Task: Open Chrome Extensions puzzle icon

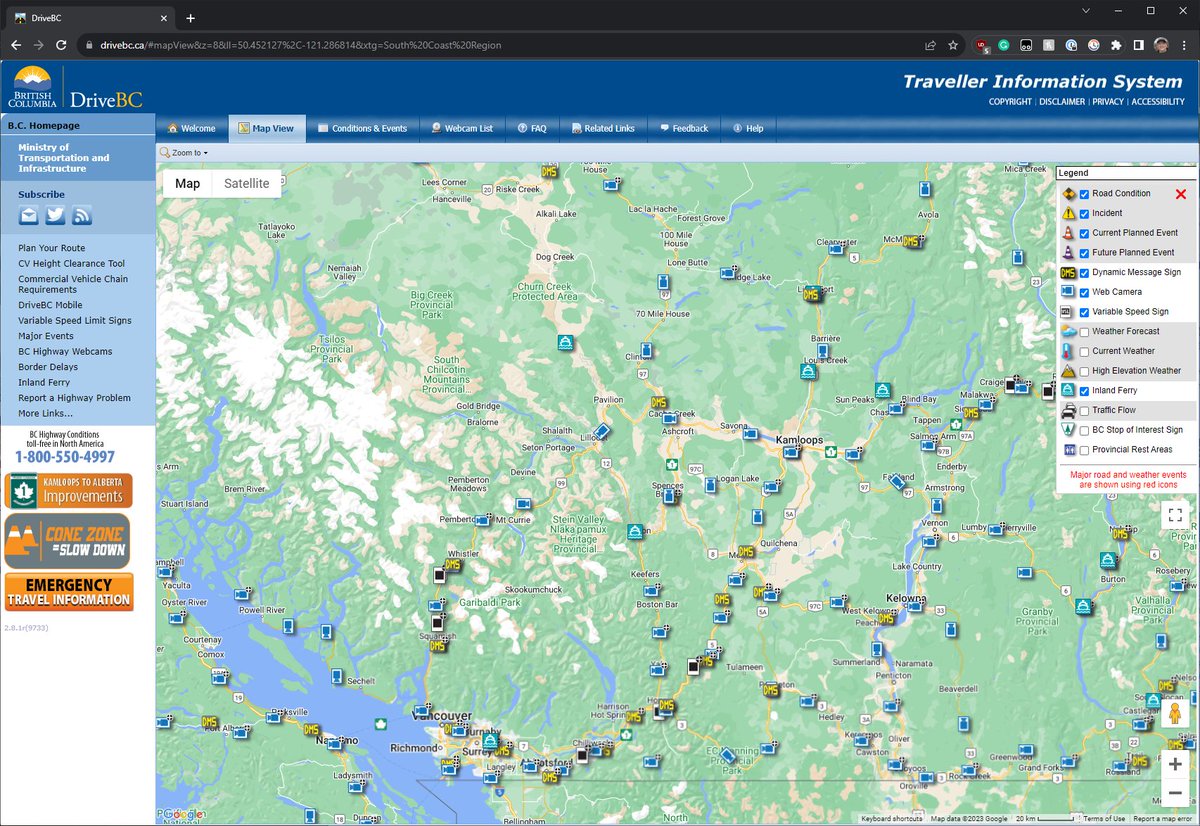Action: [x=1116, y=45]
